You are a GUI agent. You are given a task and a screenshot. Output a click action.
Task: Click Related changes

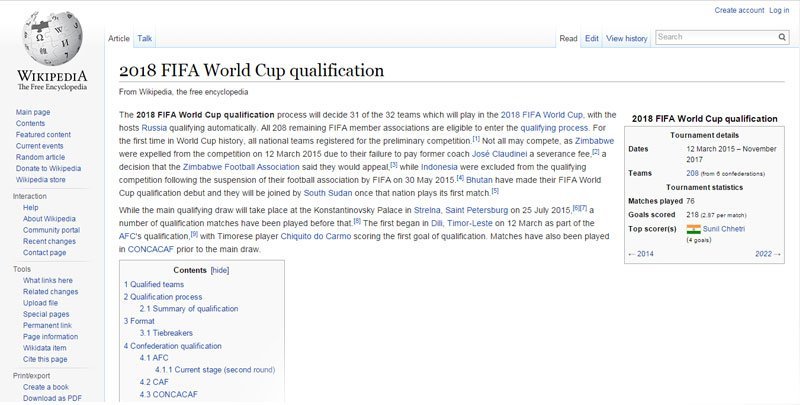[51, 292]
